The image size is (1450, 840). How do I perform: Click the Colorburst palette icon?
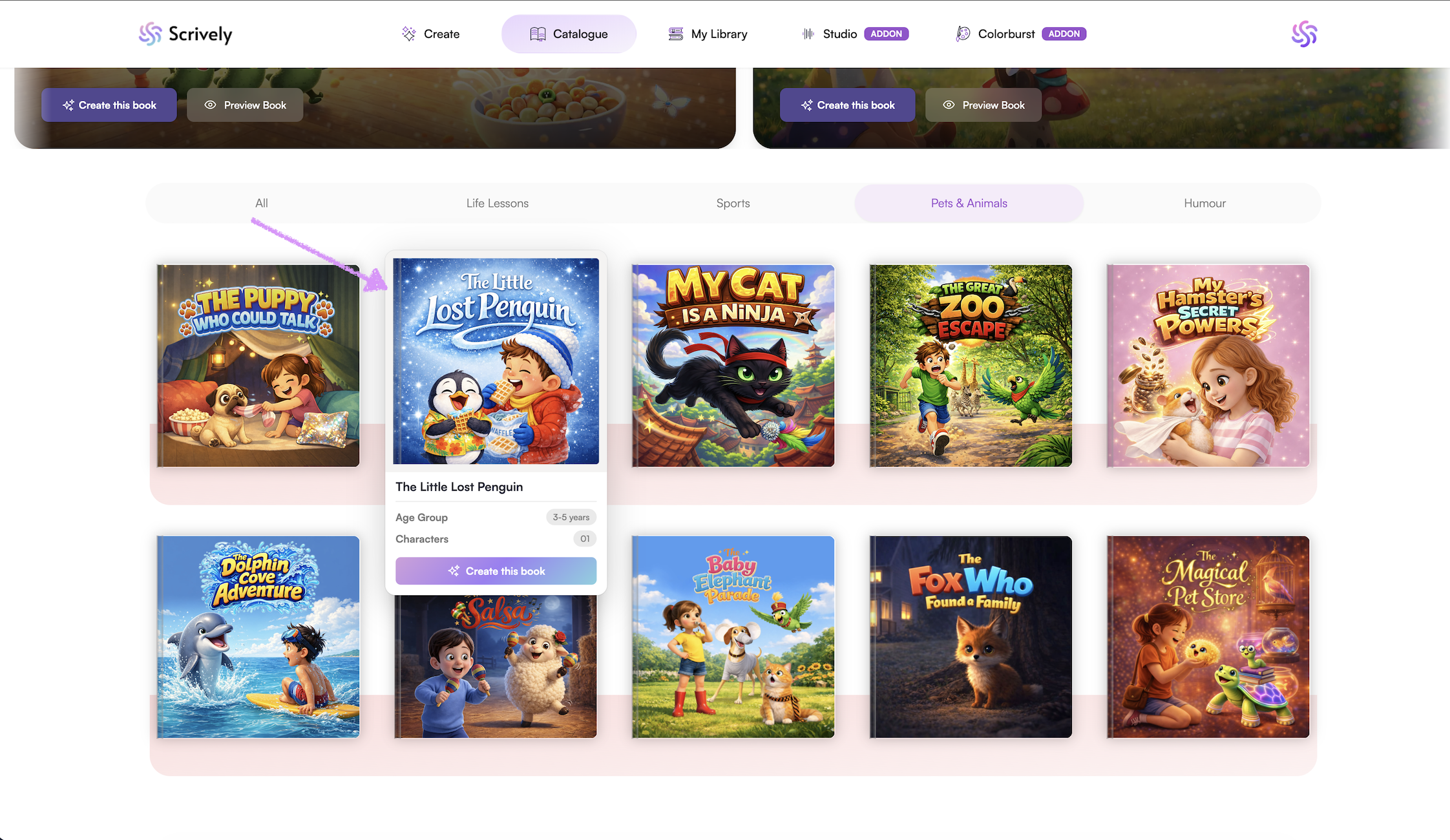pos(963,34)
